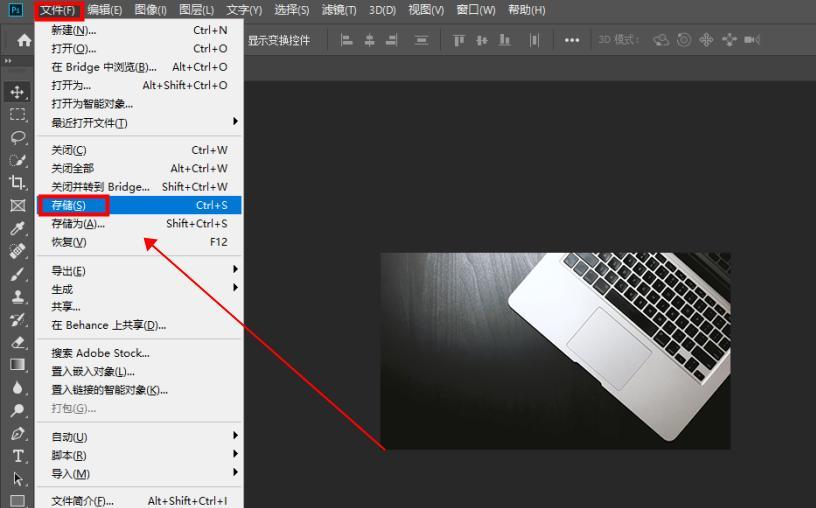Image resolution: width=816 pixels, height=508 pixels.
Task: Select the Path Selection tool
Action: click(x=17, y=479)
